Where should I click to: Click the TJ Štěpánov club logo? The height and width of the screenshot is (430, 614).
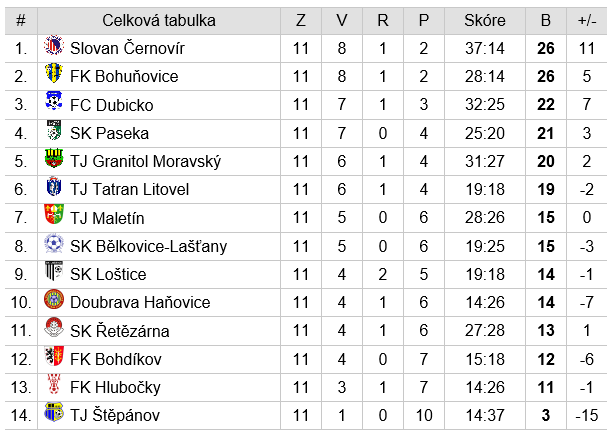click(54, 412)
